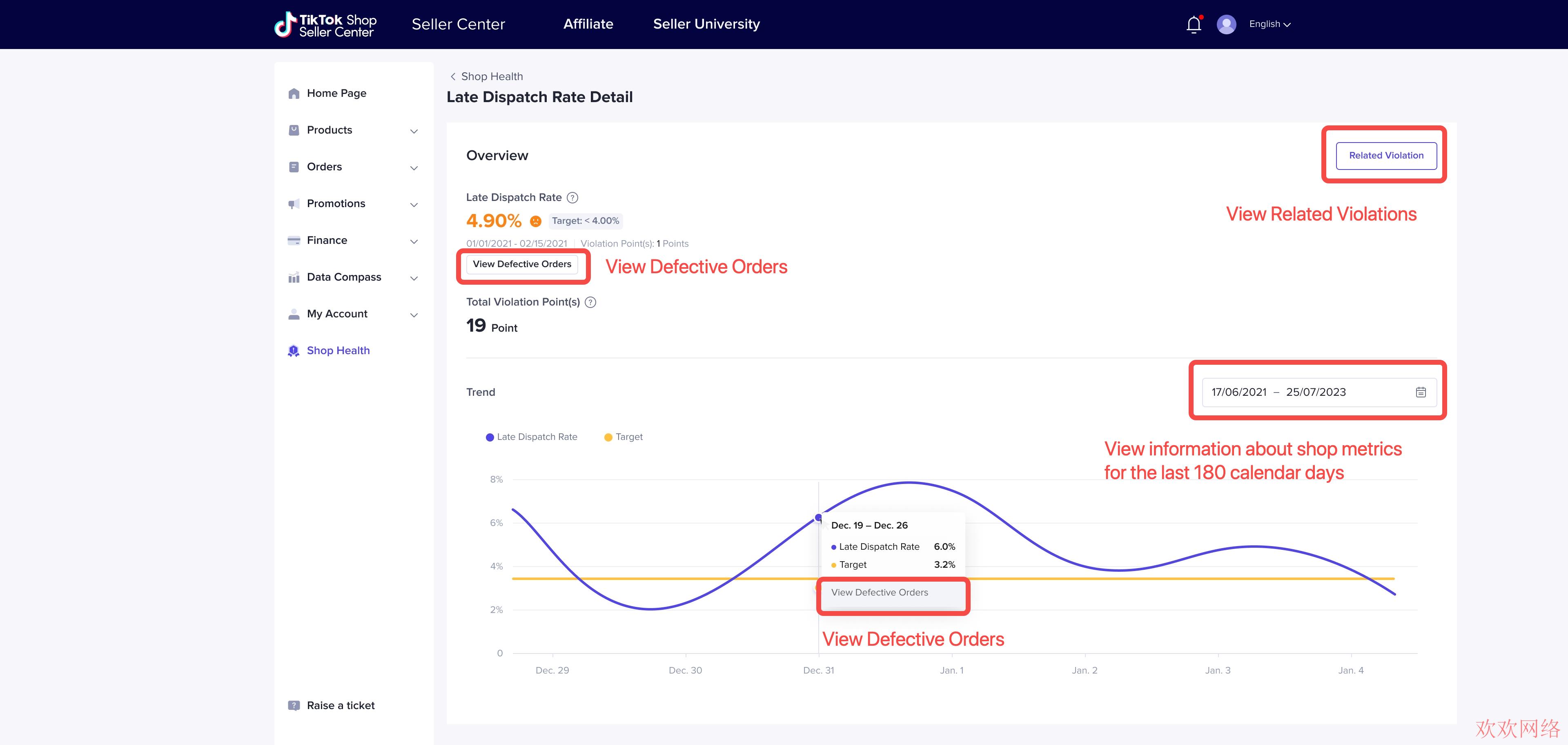Expand the Promotions menu chevron
Viewport: 1568px width, 745px height.
click(414, 205)
